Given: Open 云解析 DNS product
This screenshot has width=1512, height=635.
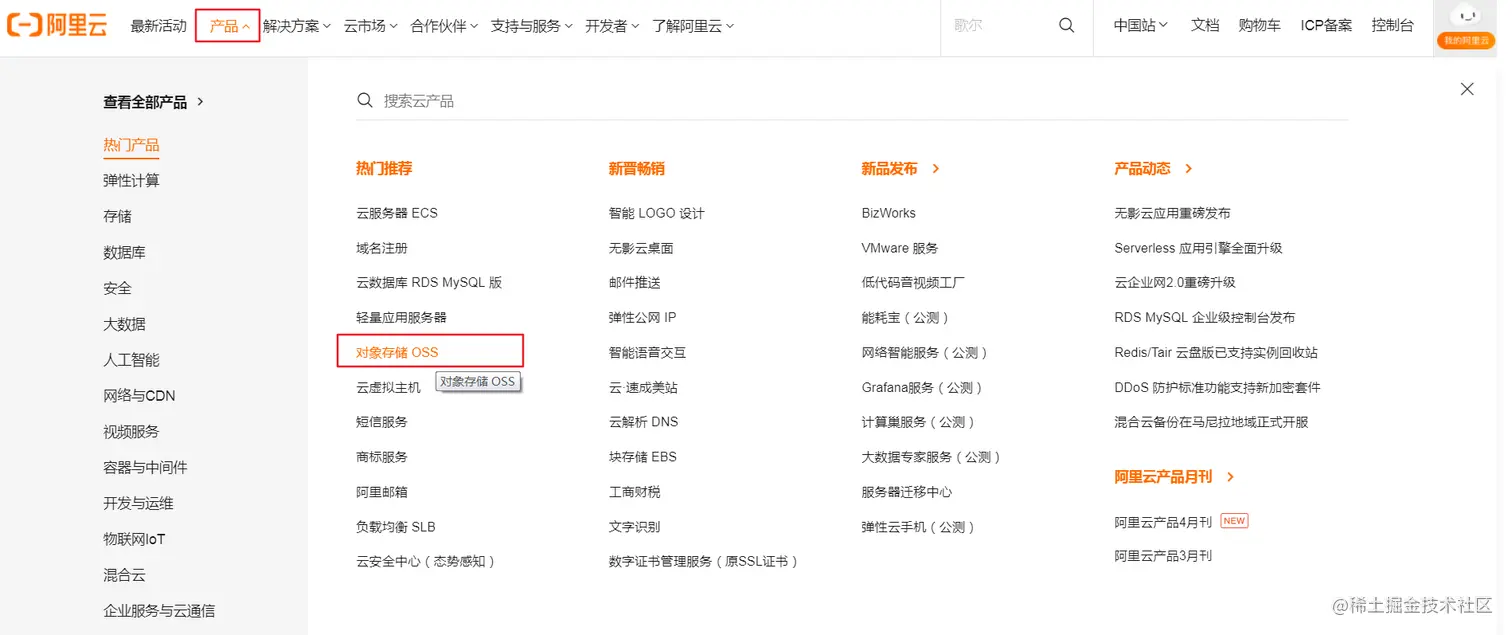Looking at the screenshot, I should 644,422.
